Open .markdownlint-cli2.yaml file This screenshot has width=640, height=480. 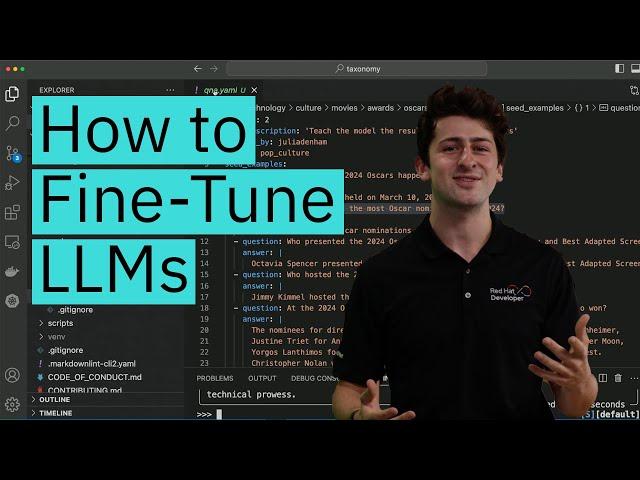pyautogui.click(x=91, y=364)
